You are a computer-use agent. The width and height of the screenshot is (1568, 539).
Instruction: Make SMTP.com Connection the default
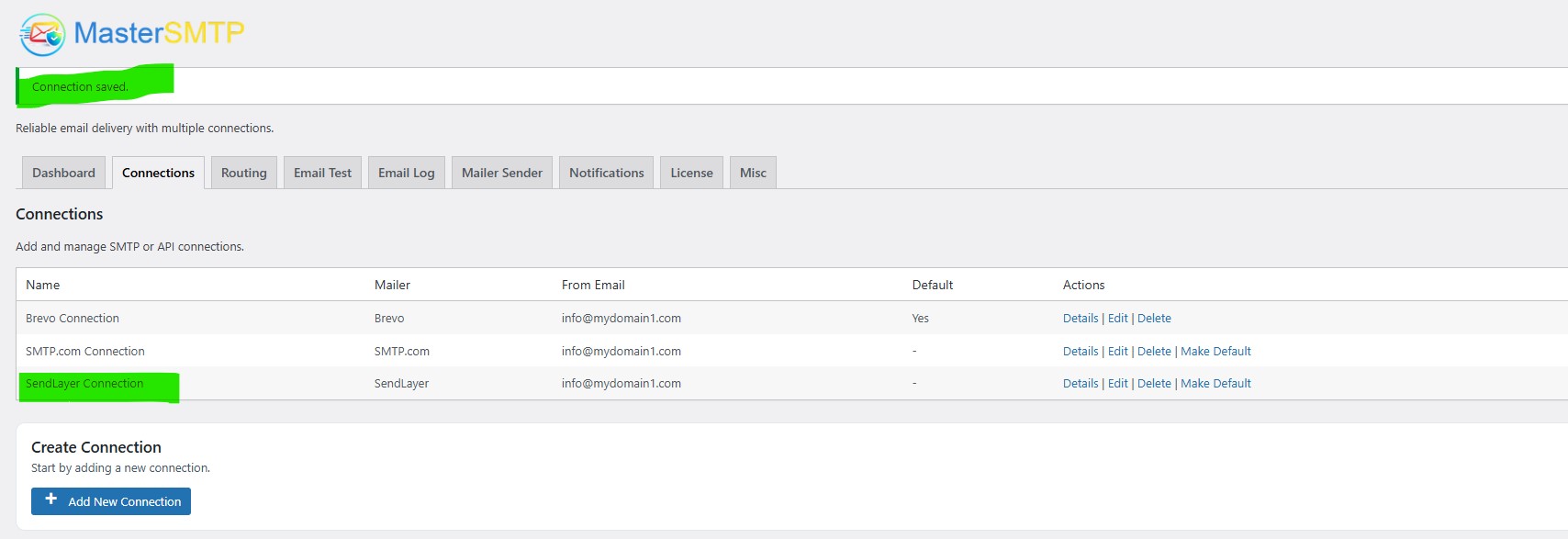pyautogui.click(x=1215, y=352)
